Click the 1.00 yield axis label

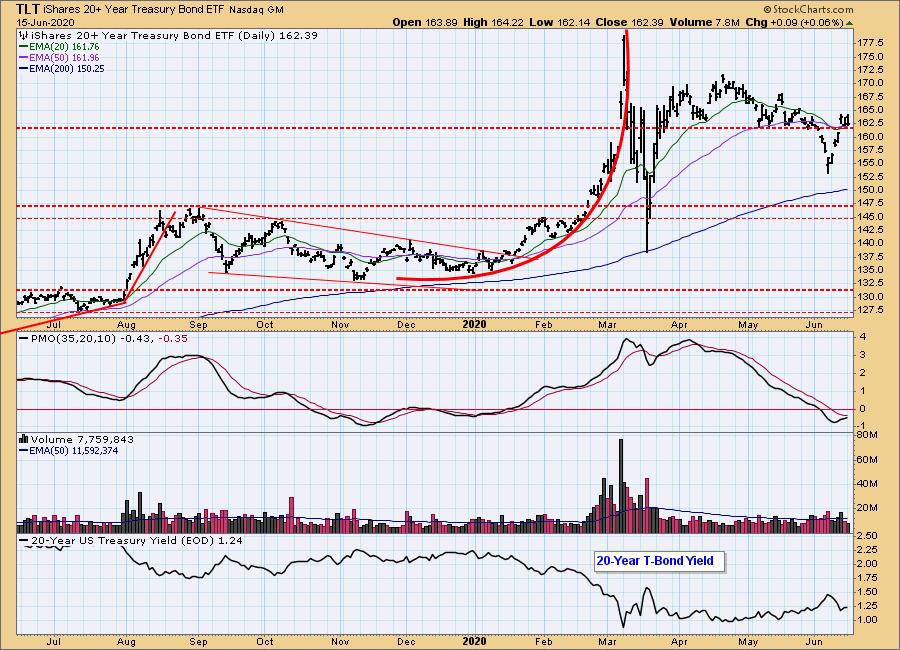[x=867, y=620]
